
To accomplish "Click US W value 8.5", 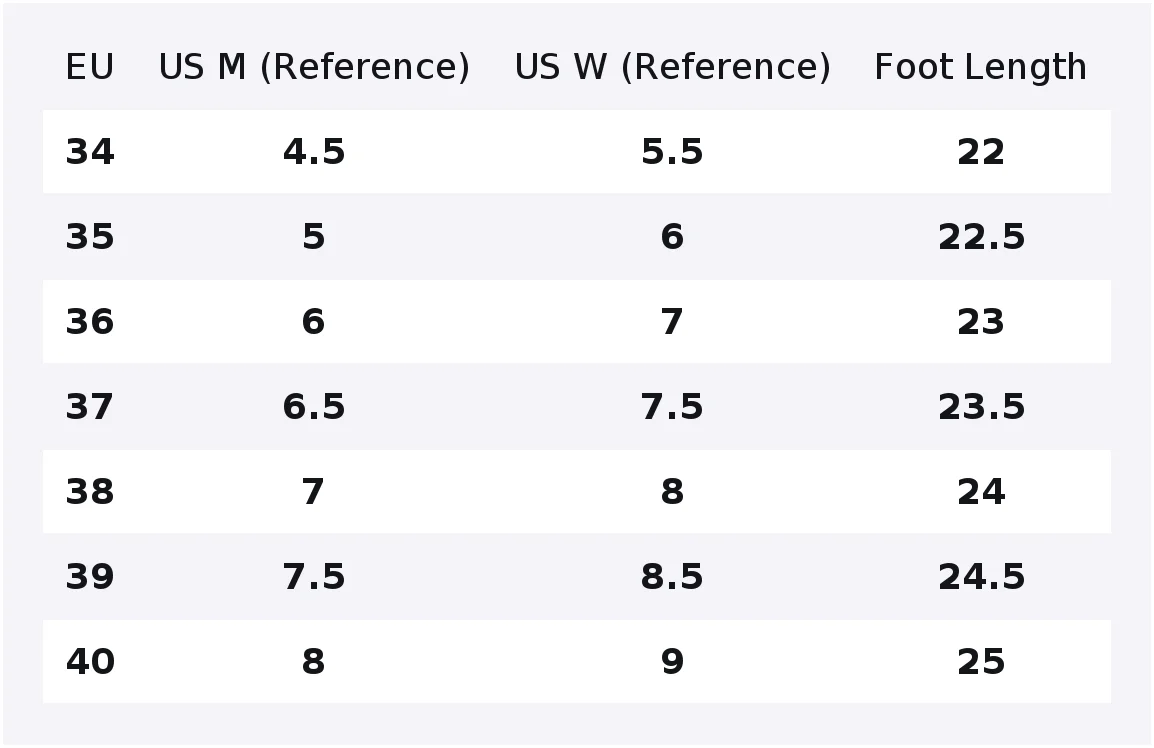I will coord(673,576).
